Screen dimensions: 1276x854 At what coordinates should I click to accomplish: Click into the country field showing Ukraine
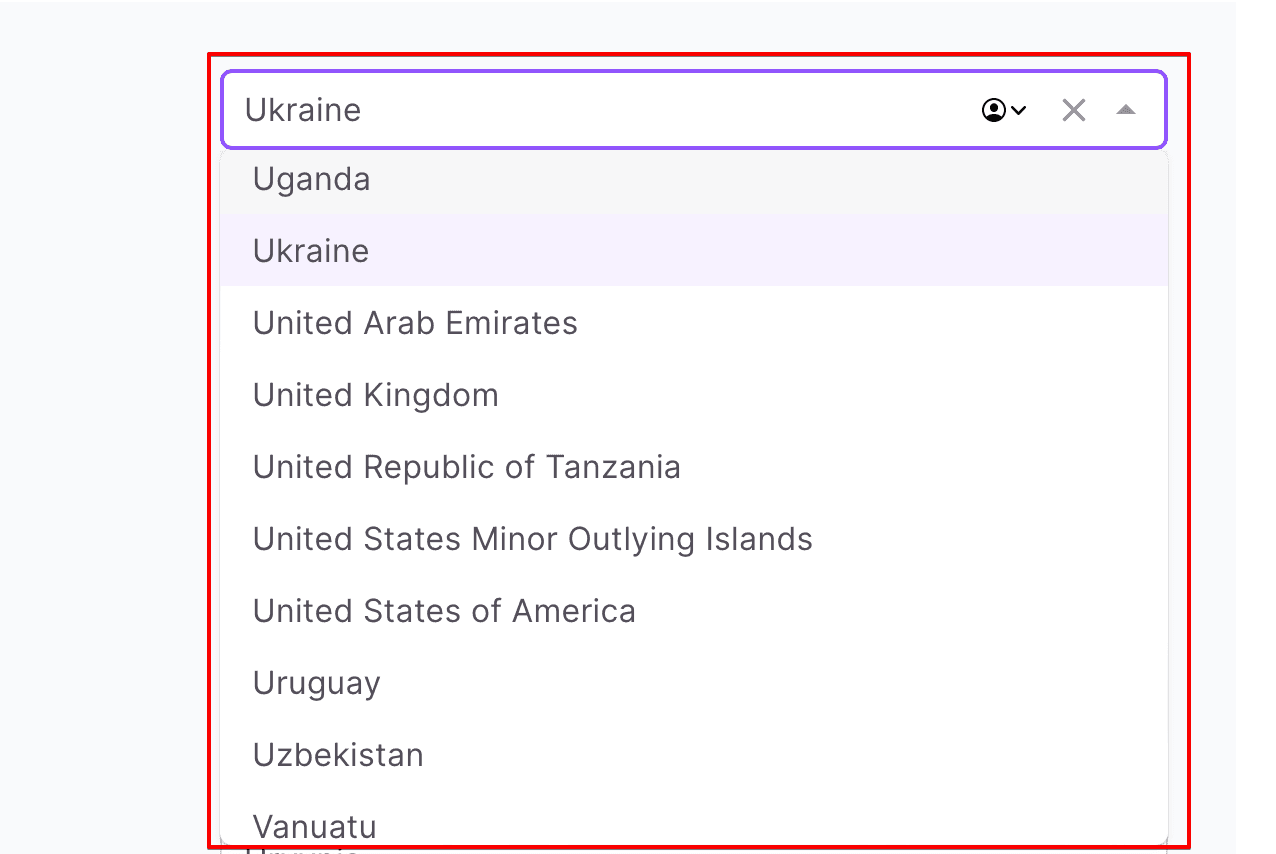600,110
